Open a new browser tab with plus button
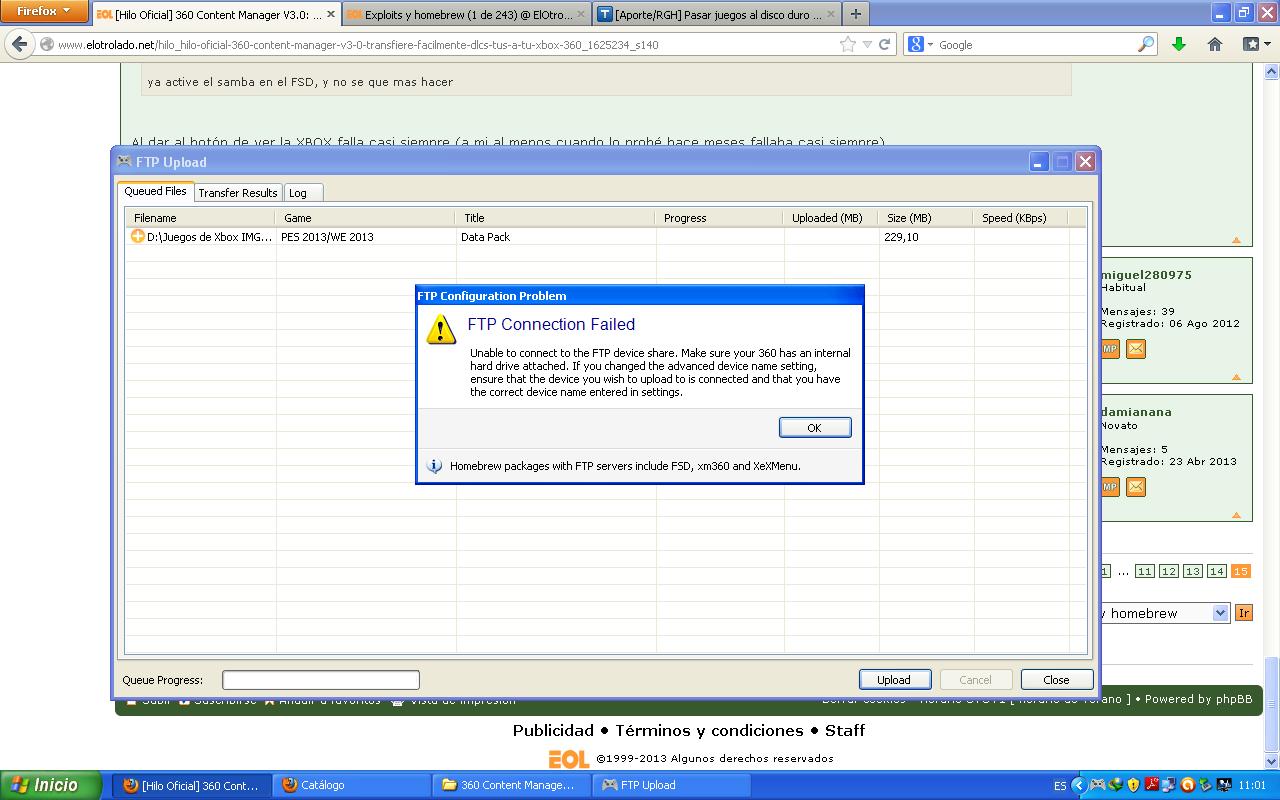Viewport: 1280px width, 800px height. click(855, 15)
